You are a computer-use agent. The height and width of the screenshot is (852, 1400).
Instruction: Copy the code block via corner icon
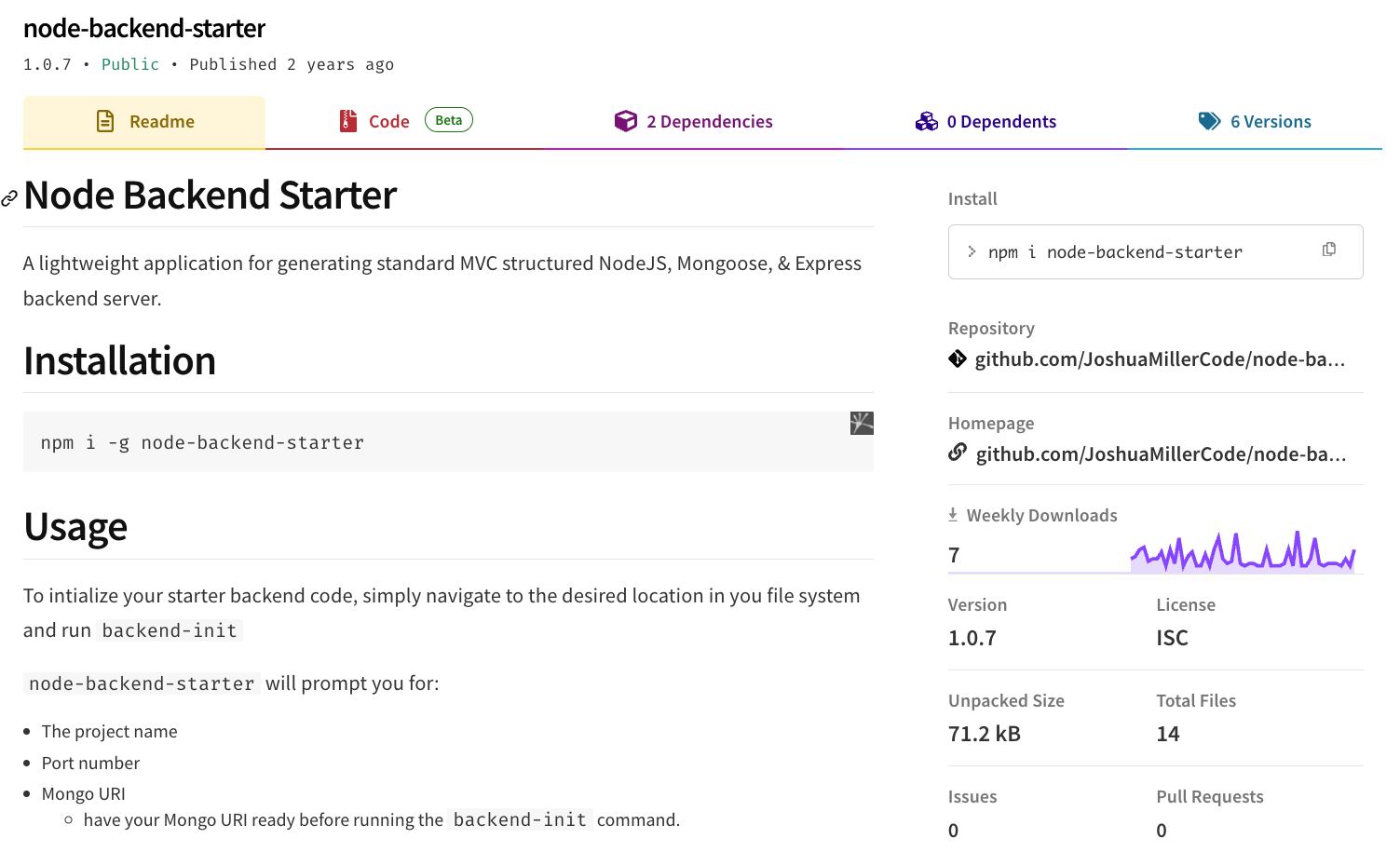pyautogui.click(x=862, y=424)
